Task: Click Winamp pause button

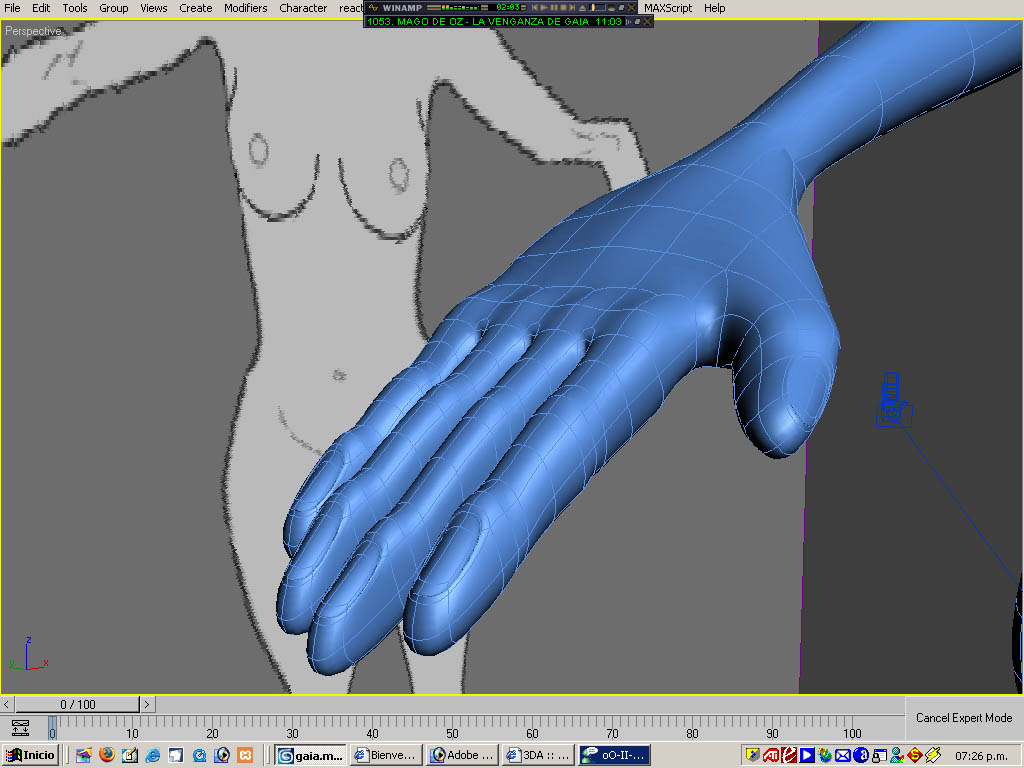Action: point(554,8)
